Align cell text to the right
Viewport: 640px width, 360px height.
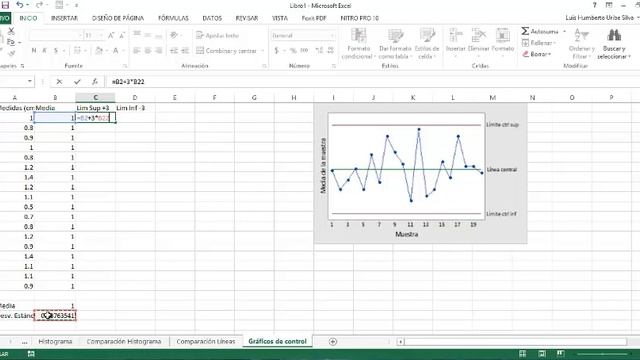(x=159, y=51)
